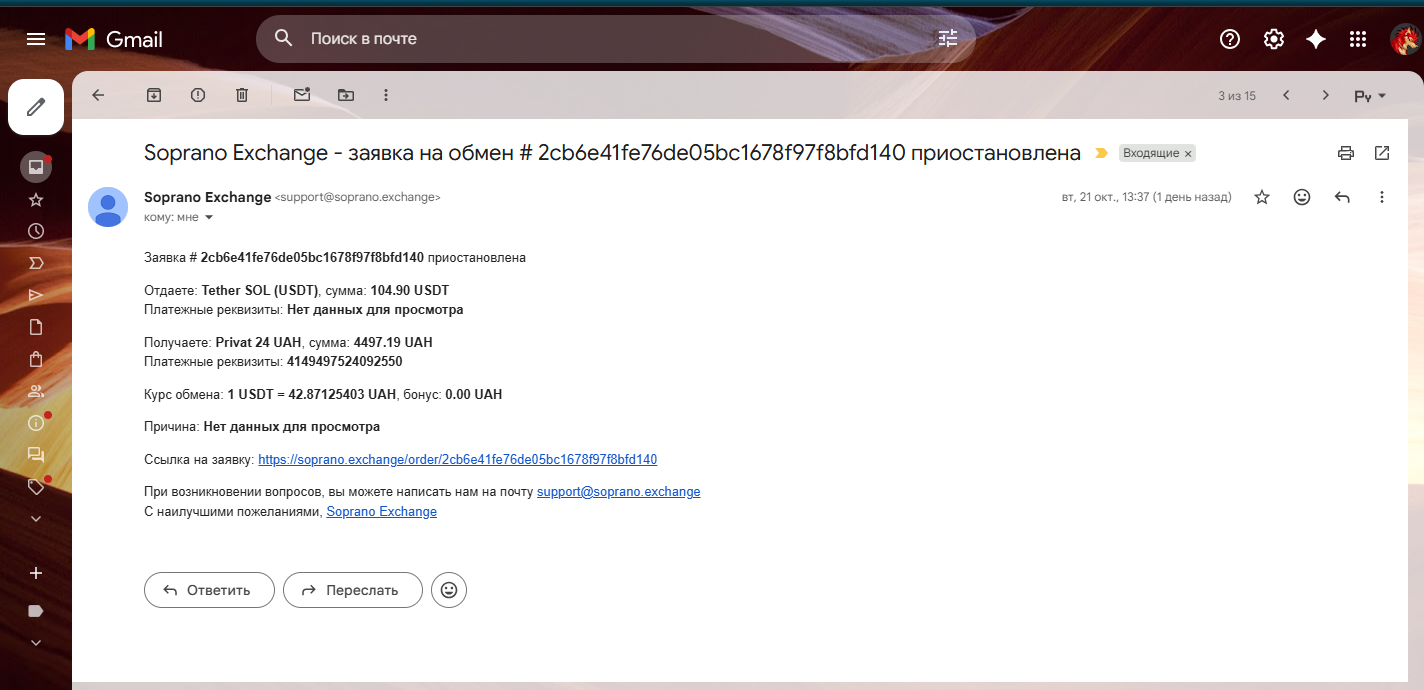Click the Ответить reply button
This screenshot has height=690, width=1424.
[x=209, y=590]
